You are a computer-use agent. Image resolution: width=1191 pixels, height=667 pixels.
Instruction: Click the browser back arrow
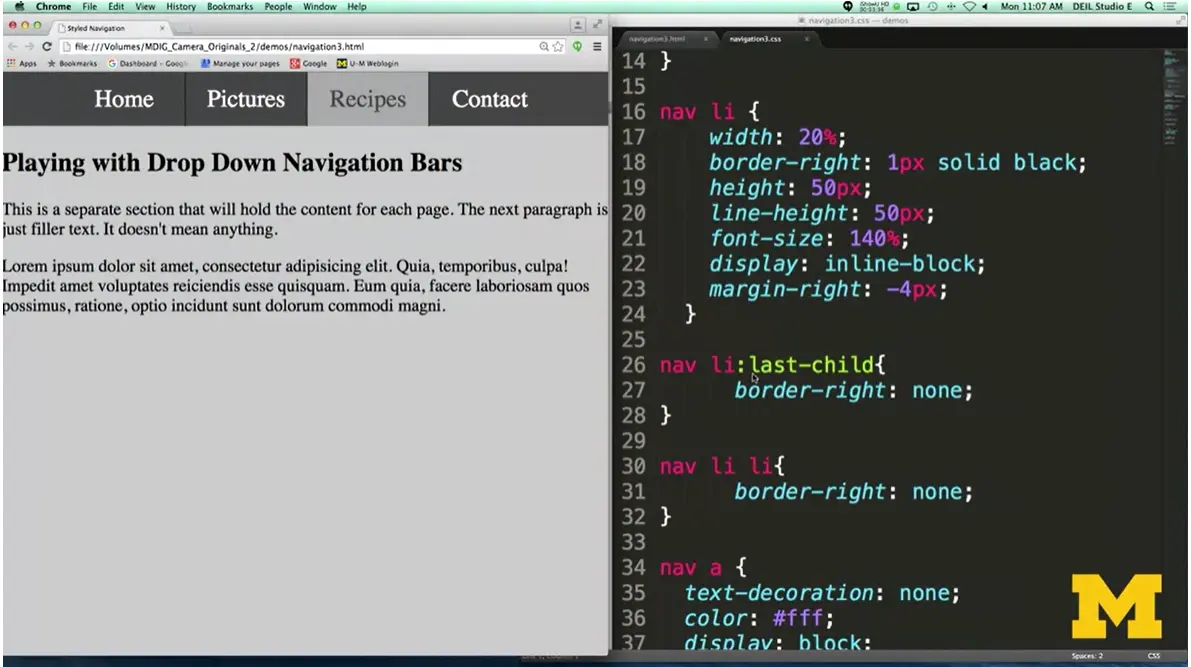[x=12, y=46]
